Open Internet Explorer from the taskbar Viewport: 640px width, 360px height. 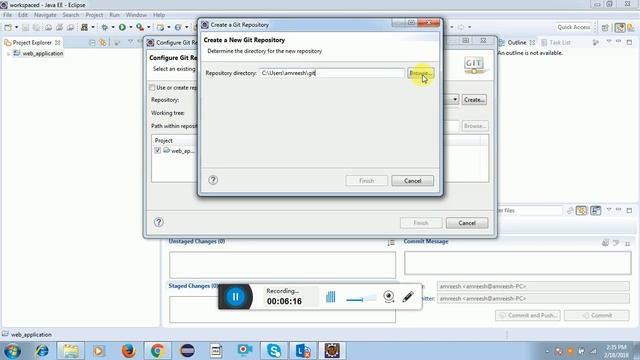point(42,351)
